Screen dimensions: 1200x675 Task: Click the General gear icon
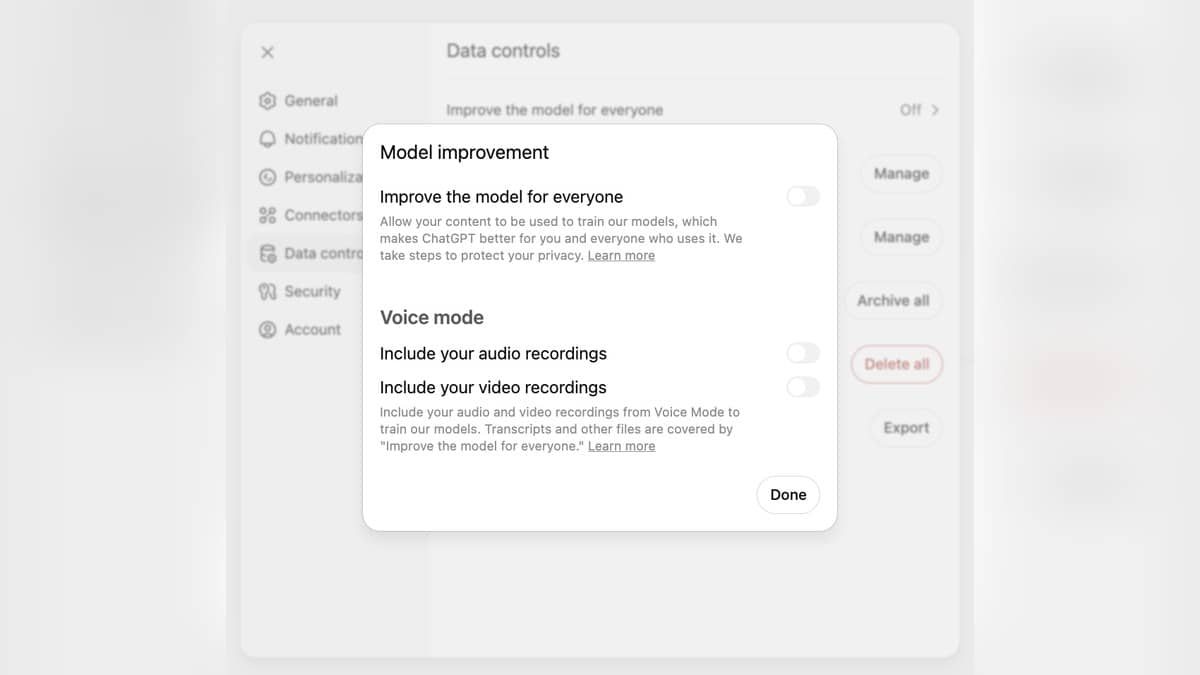[x=267, y=101]
